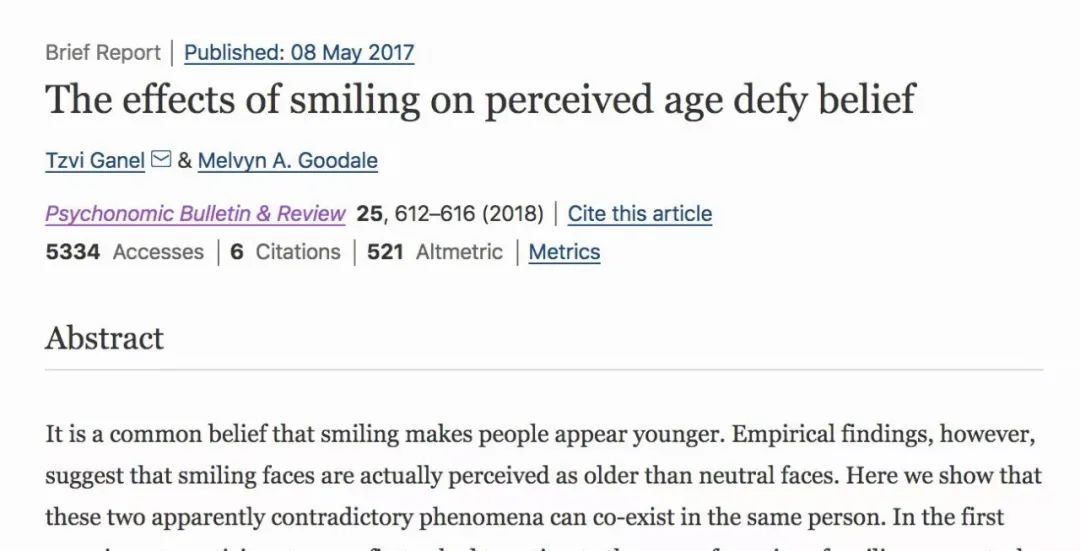
Task: Open author Tzvi Ganel's profile link
Action: [95, 160]
